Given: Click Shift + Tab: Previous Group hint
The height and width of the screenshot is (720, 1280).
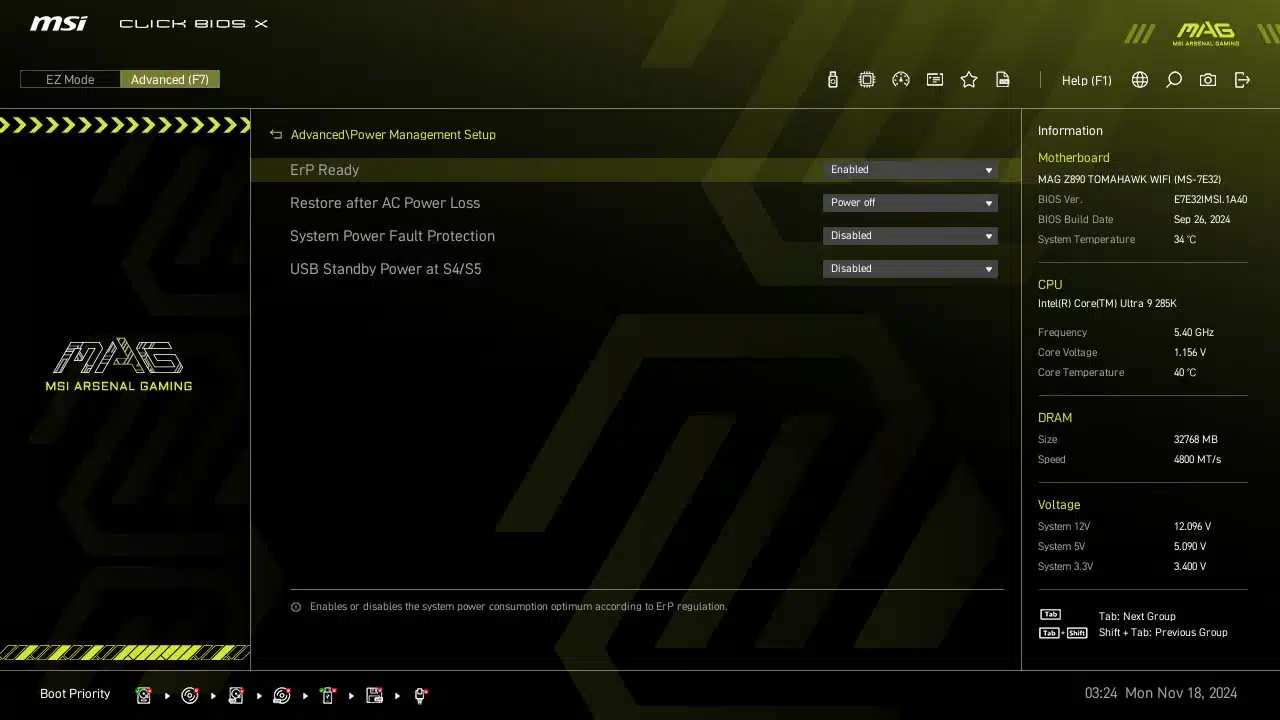Looking at the screenshot, I should [1163, 633].
